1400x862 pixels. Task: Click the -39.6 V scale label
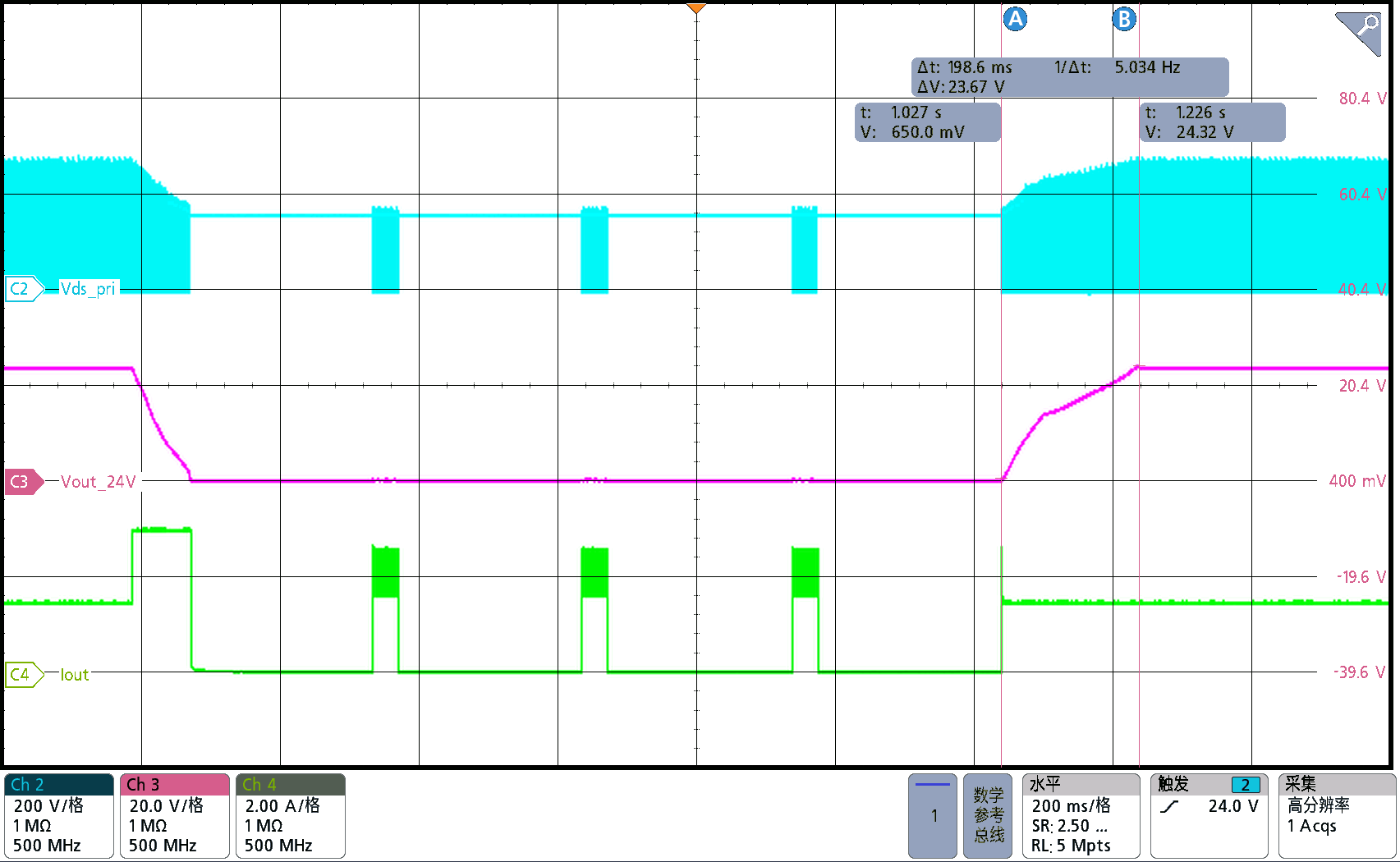(1360, 672)
